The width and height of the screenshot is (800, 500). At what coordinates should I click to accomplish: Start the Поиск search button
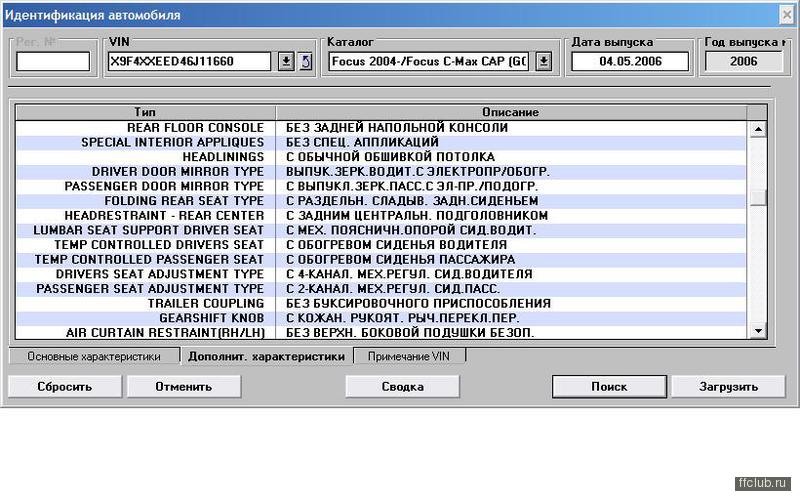point(609,386)
